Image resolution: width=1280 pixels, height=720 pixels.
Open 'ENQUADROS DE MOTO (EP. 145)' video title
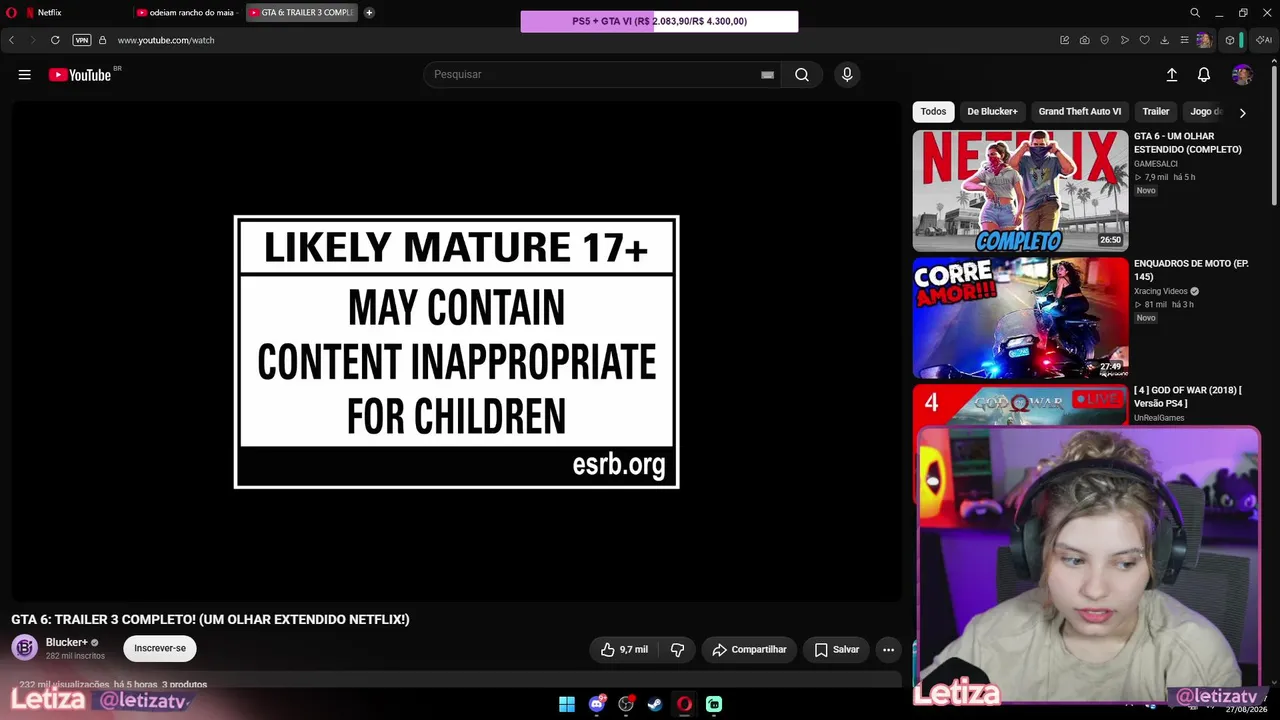(x=1191, y=270)
